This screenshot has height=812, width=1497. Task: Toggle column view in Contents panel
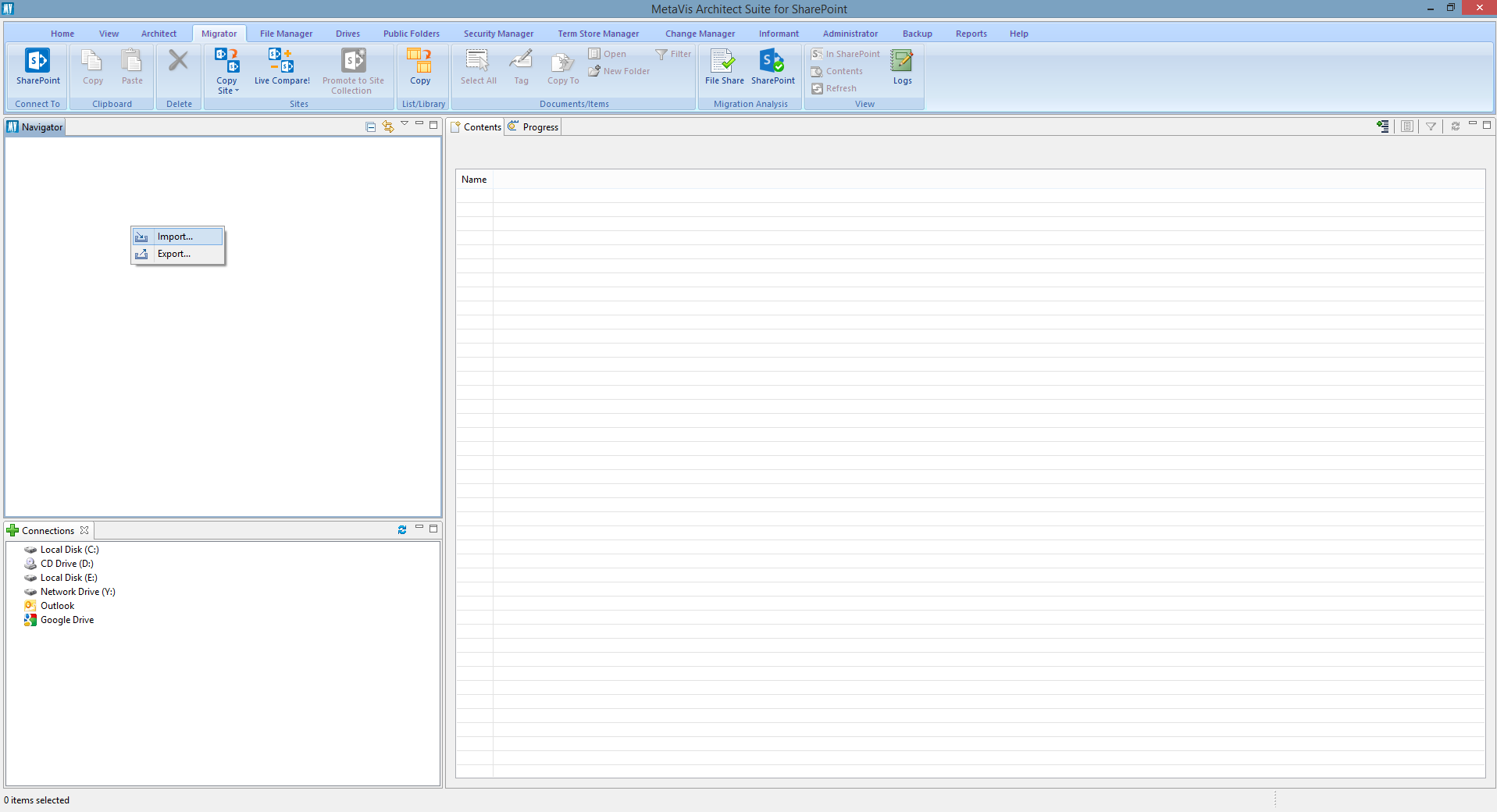coord(1406,126)
